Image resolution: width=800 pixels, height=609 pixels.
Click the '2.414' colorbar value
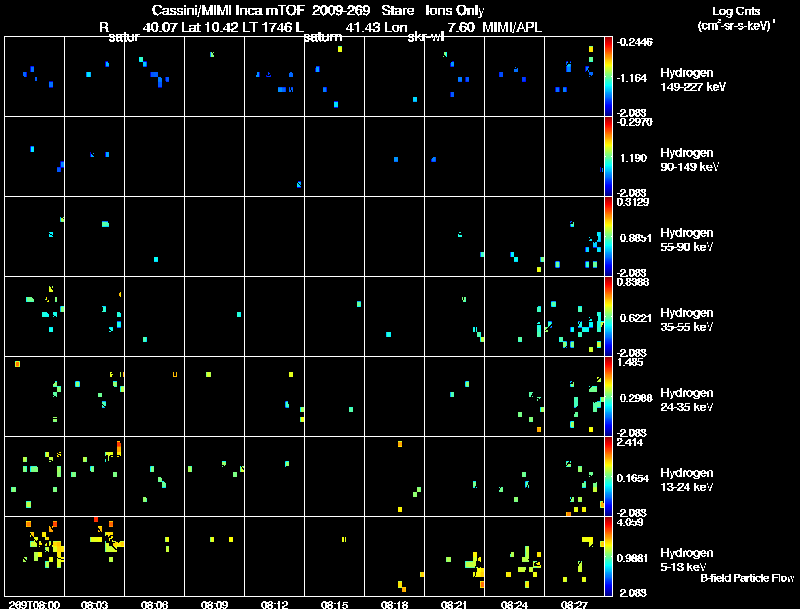click(x=630, y=442)
